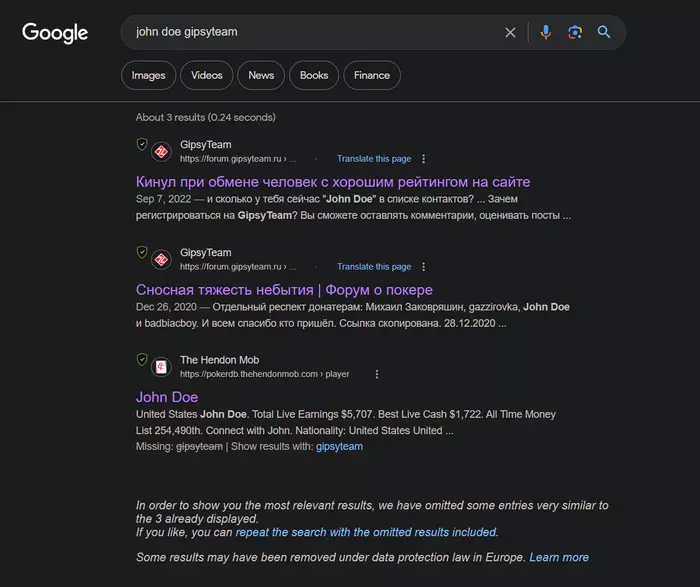Image resolution: width=700 pixels, height=587 pixels.
Task: Clear the search query with X icon
Action: tap(510, 32)
